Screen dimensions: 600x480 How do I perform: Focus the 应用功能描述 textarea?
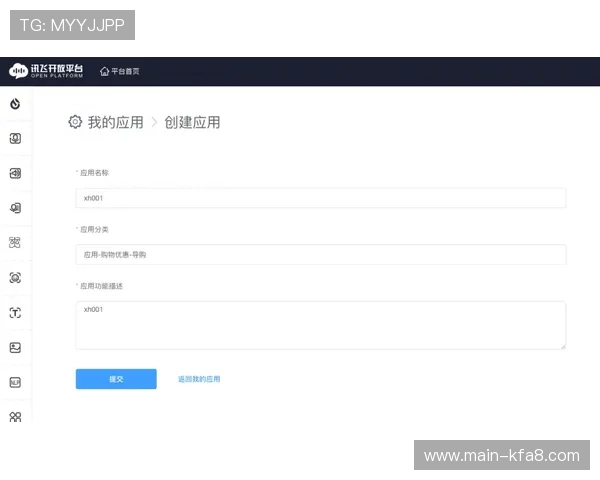coord(321,325)
